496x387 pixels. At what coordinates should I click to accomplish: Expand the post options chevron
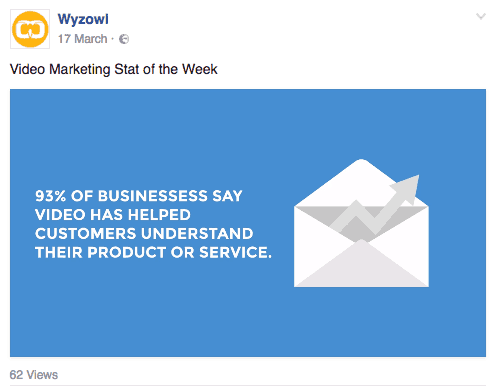[481, 16]
